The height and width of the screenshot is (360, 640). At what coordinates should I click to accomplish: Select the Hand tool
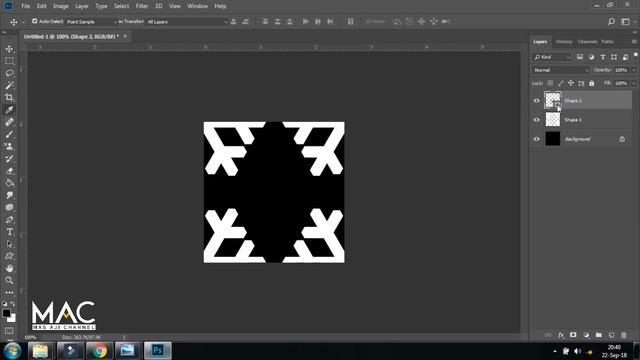[x=9, y=268]
